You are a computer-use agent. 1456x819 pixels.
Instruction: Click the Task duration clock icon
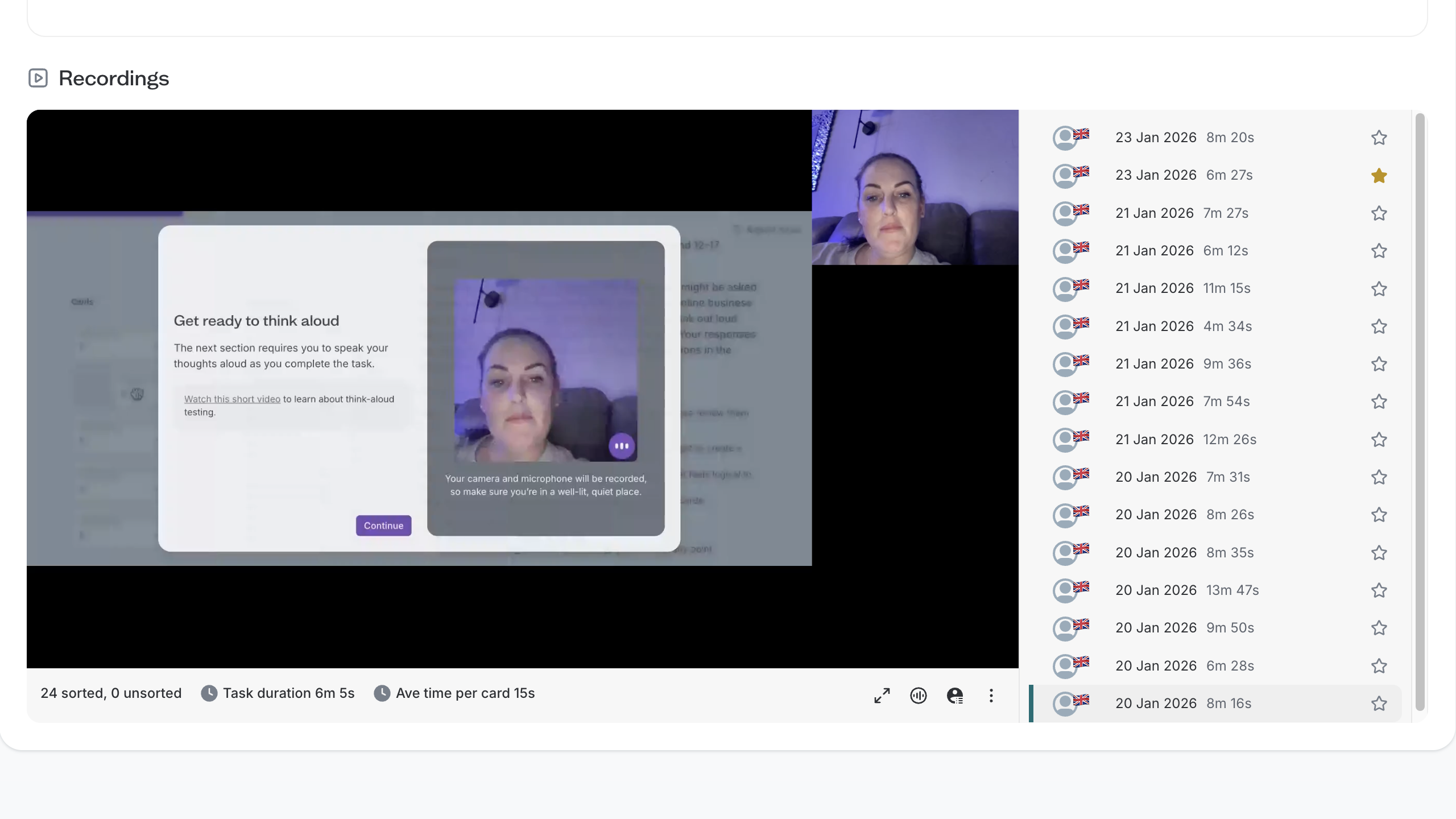tap(209, 693)
